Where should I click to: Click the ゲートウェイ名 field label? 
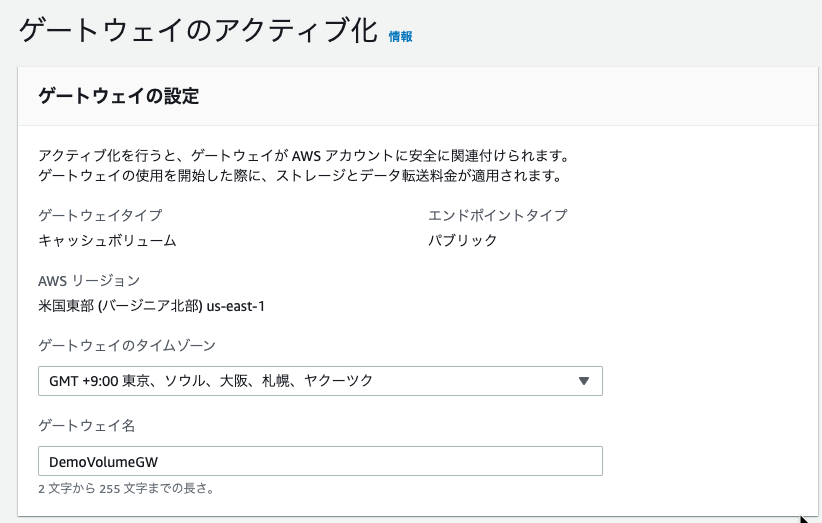click(x=86, y=426)
